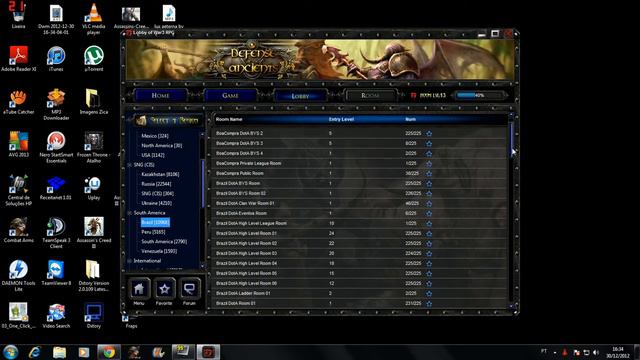Open the volume icon in system tray

point(596,352)
